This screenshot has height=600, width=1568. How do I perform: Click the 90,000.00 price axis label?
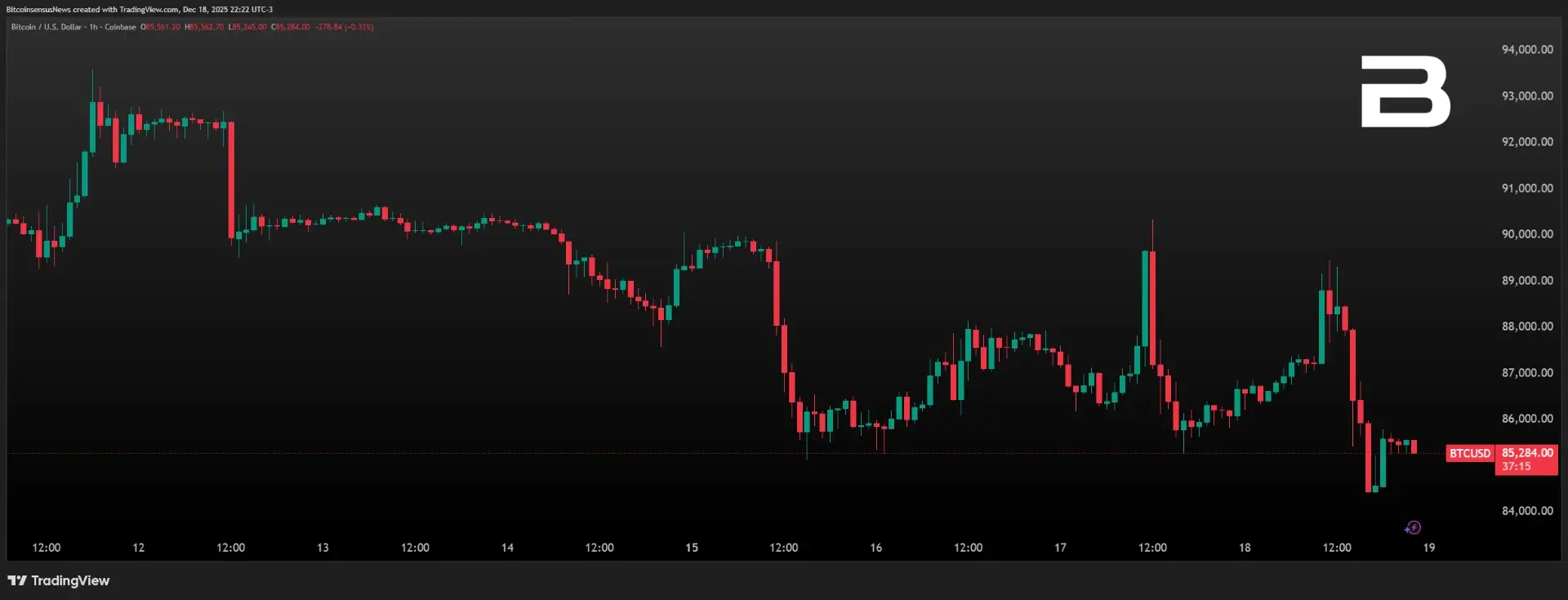[1526, 234]
